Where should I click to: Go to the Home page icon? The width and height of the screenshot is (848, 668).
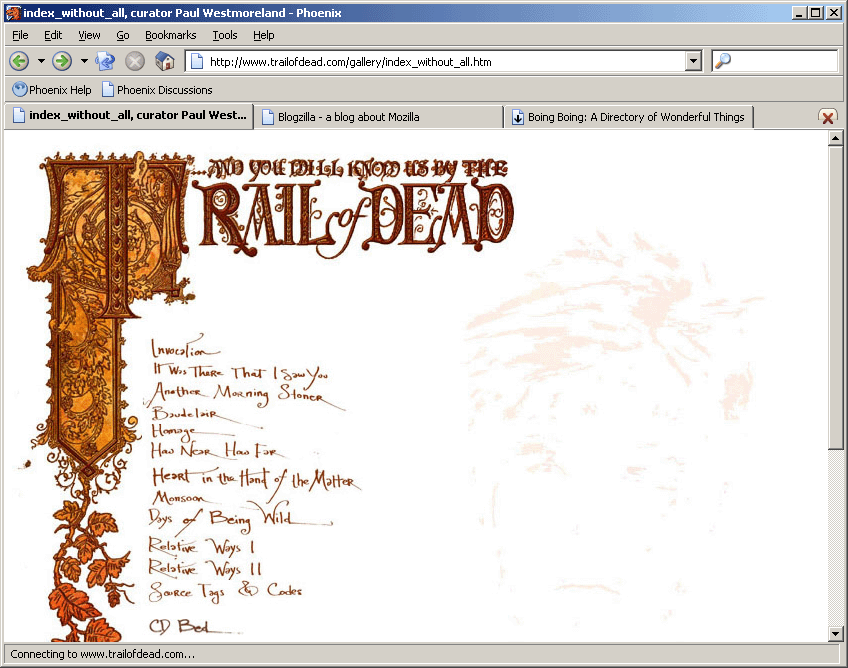pos(164,61)
